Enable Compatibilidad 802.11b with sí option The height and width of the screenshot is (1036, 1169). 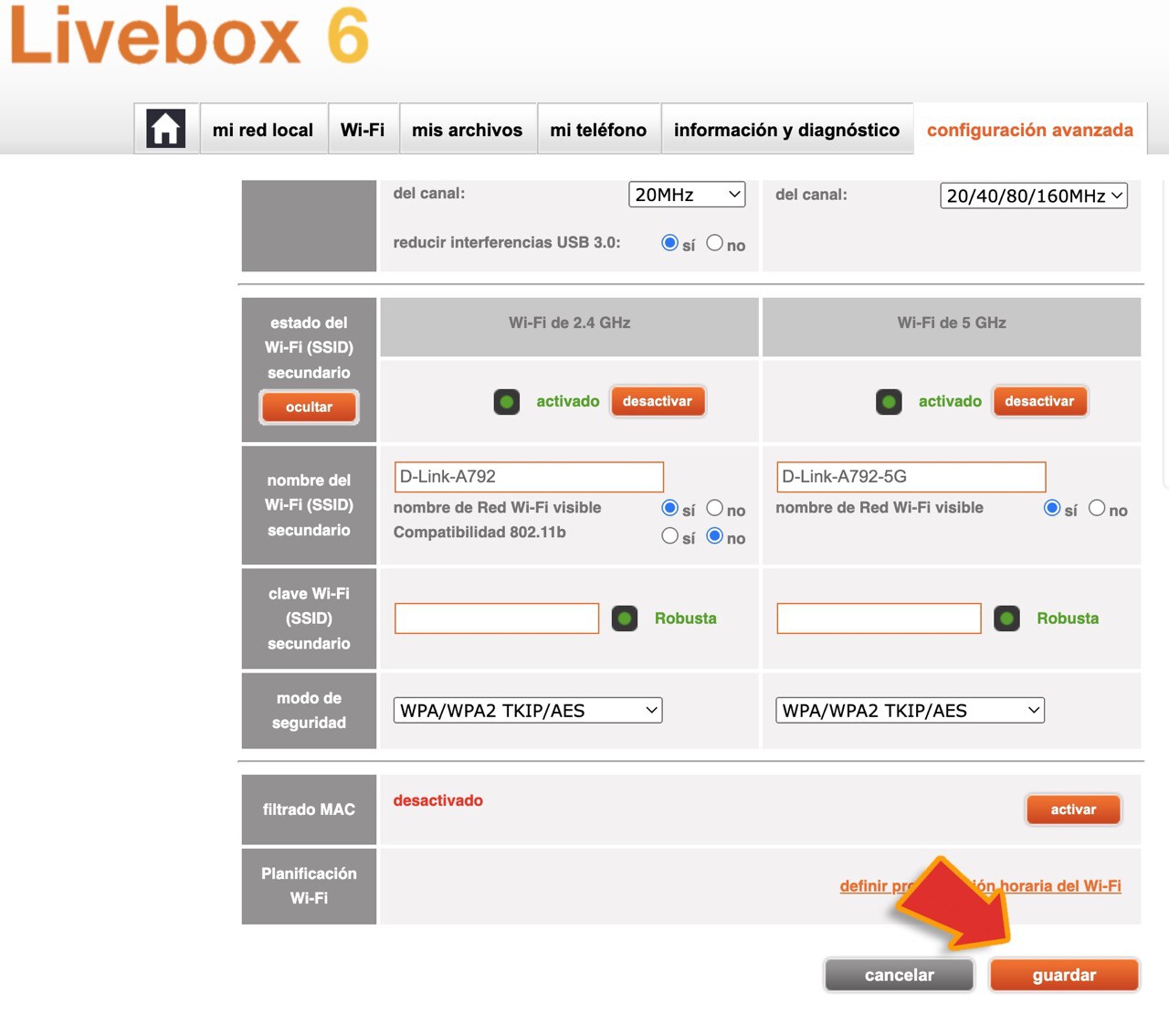(670, 536)
